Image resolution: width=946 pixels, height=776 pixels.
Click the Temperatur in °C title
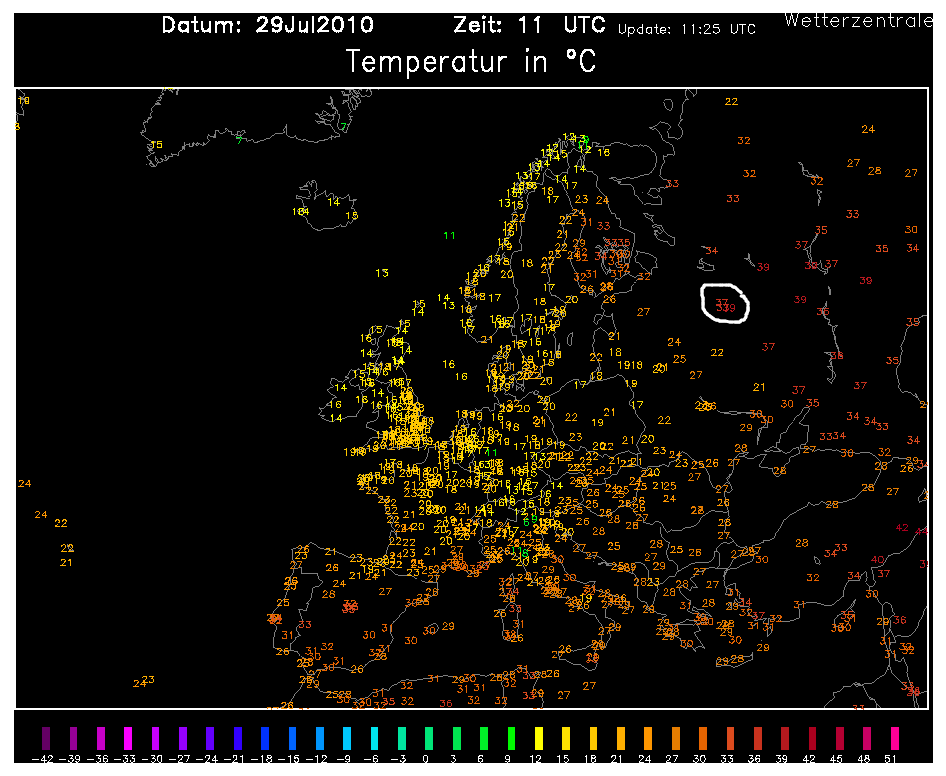click(x=471, y=62)
